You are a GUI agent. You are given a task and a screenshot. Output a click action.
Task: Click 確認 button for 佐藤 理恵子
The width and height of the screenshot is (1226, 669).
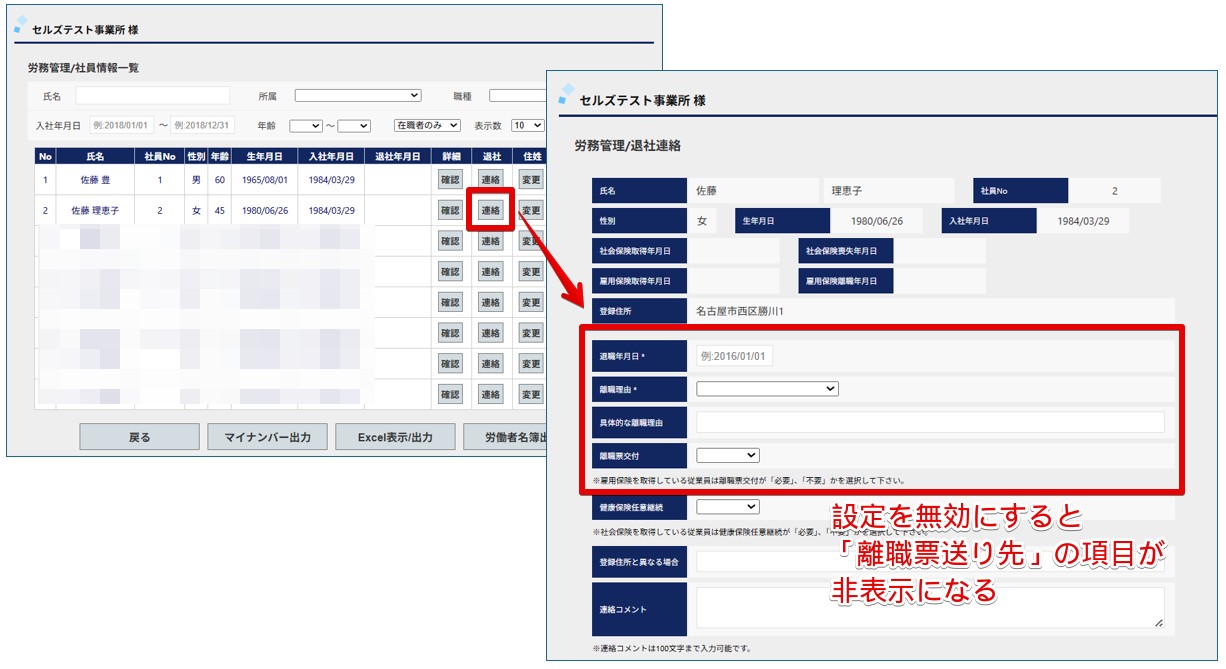point(450,211)
